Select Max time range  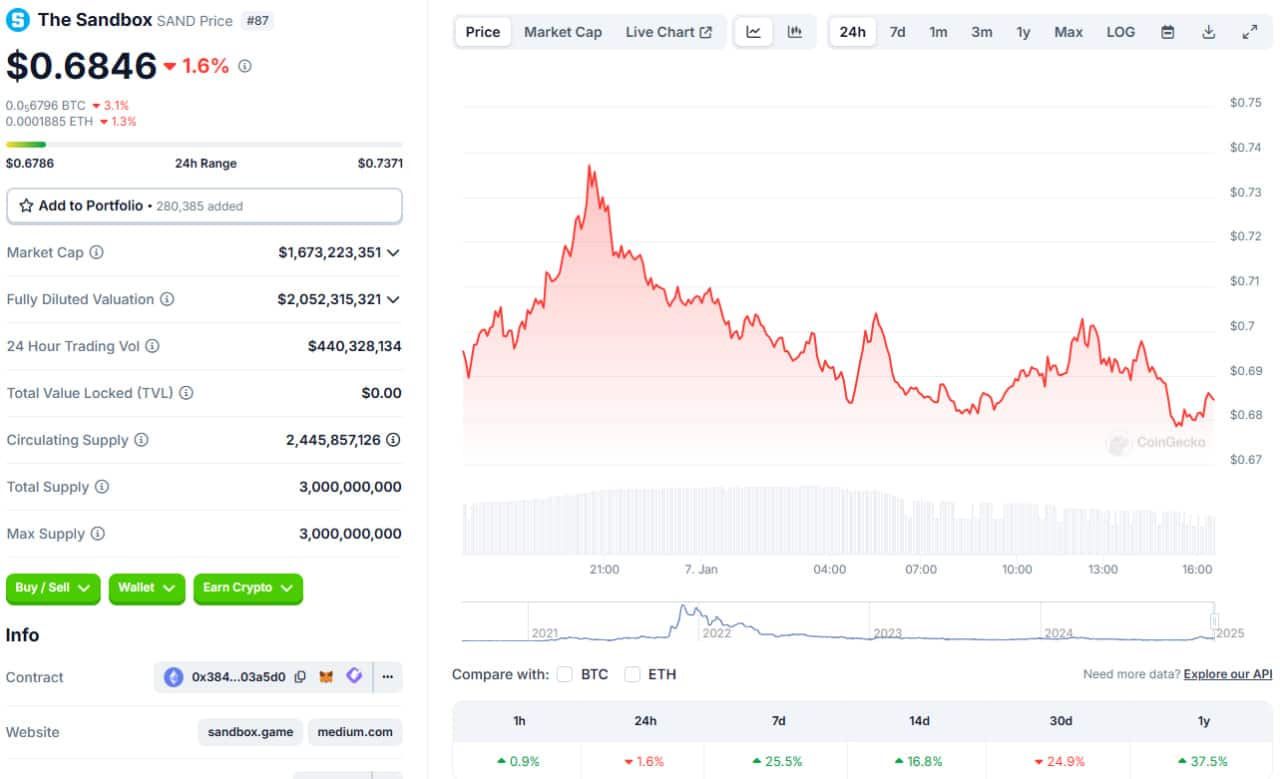pyautogui.click(x=1068, y=32)
